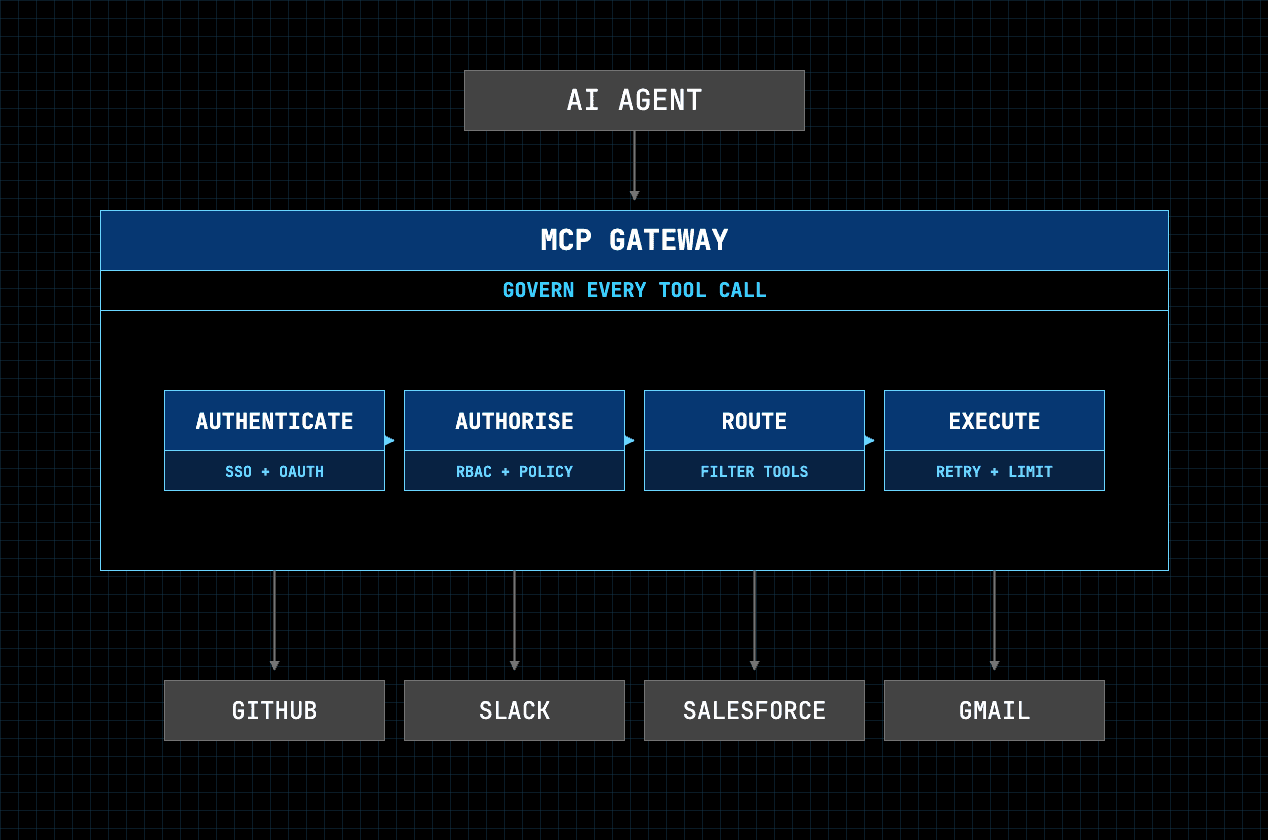Click the RETRY + LIMIT label
The width and height of the screenshot is (1268, 840).
[x=994, y=471]
